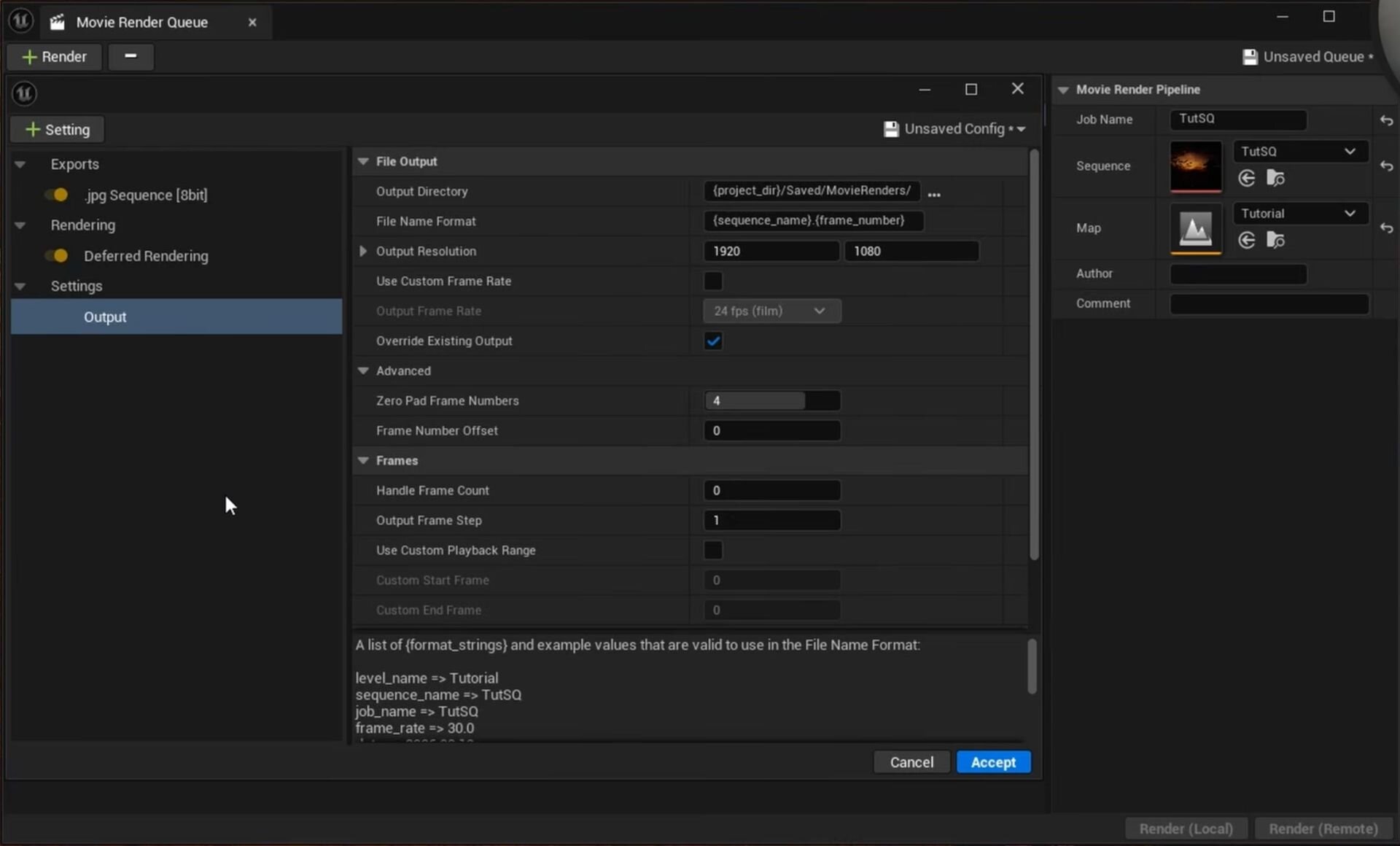
Task: Expand the Output Resolution property
Action: (363, 251)
